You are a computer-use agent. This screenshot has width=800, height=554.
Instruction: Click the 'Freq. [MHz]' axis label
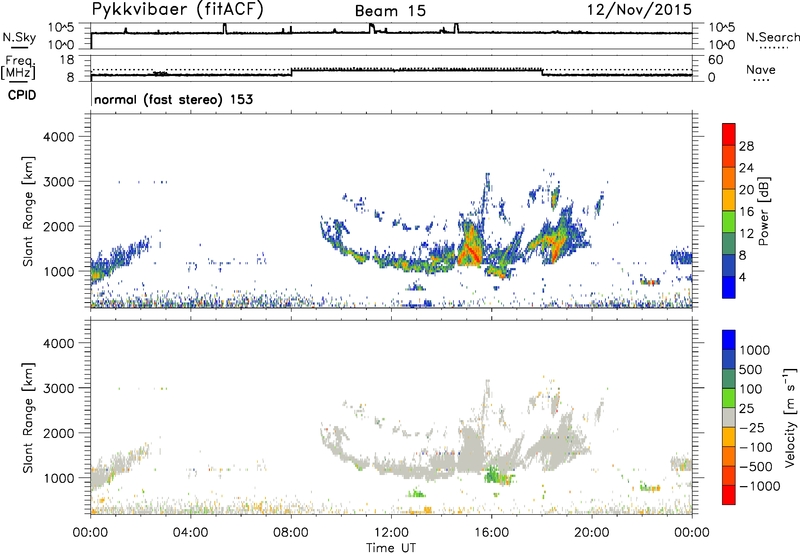click(18, 68)
